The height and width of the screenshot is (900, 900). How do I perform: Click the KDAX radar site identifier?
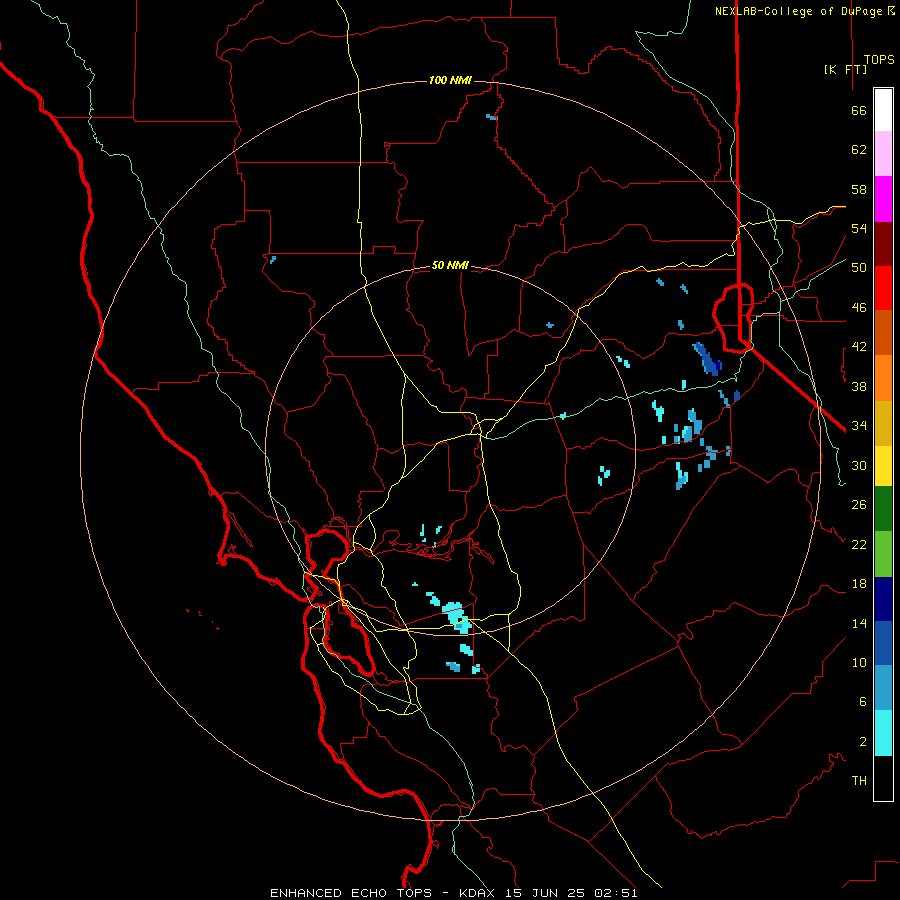(479, 893)
